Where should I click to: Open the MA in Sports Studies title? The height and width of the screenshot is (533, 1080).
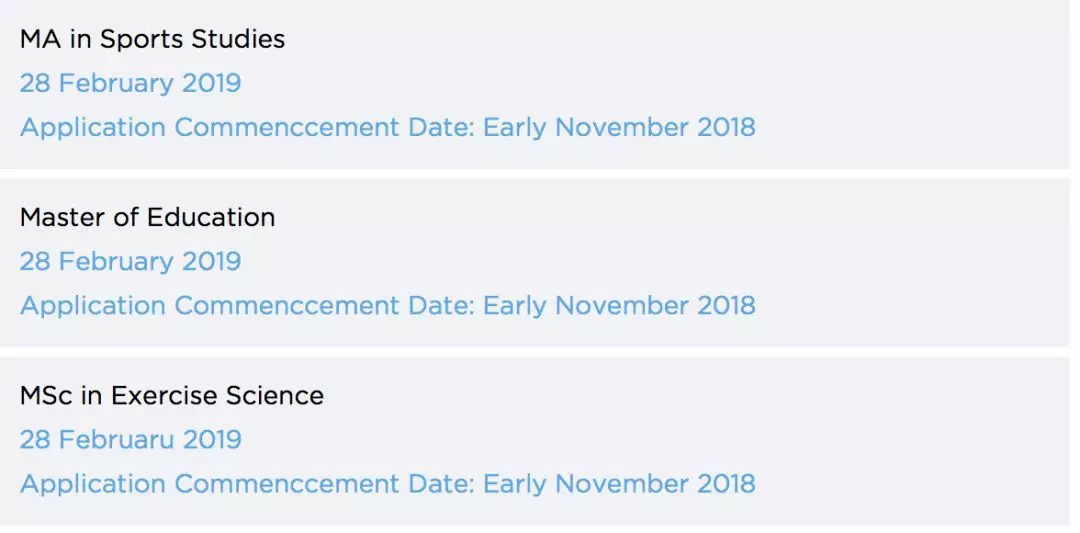pos(152,39)
